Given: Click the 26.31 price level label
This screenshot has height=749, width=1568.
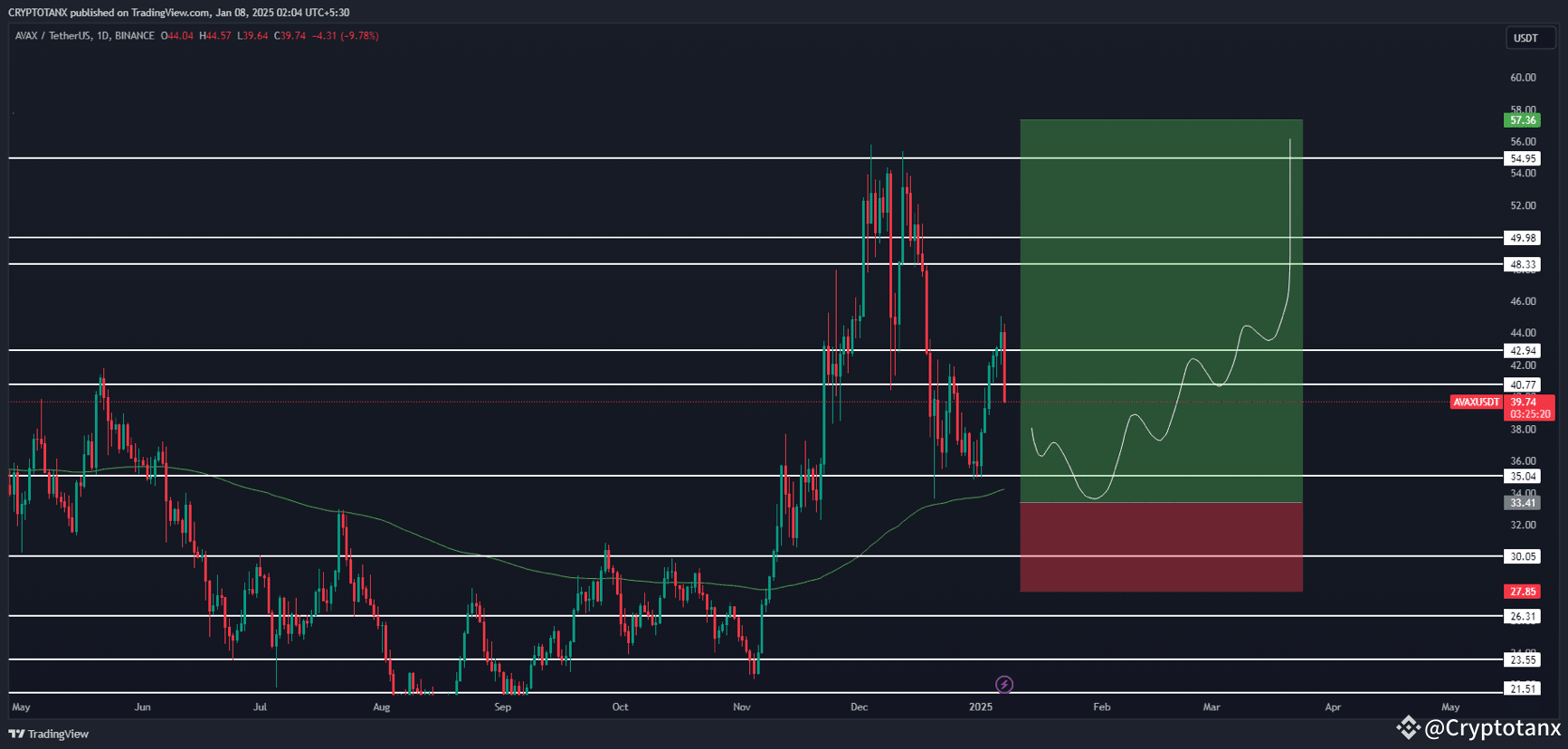Looking at the screenshot, I should [x=1523, y=616].
